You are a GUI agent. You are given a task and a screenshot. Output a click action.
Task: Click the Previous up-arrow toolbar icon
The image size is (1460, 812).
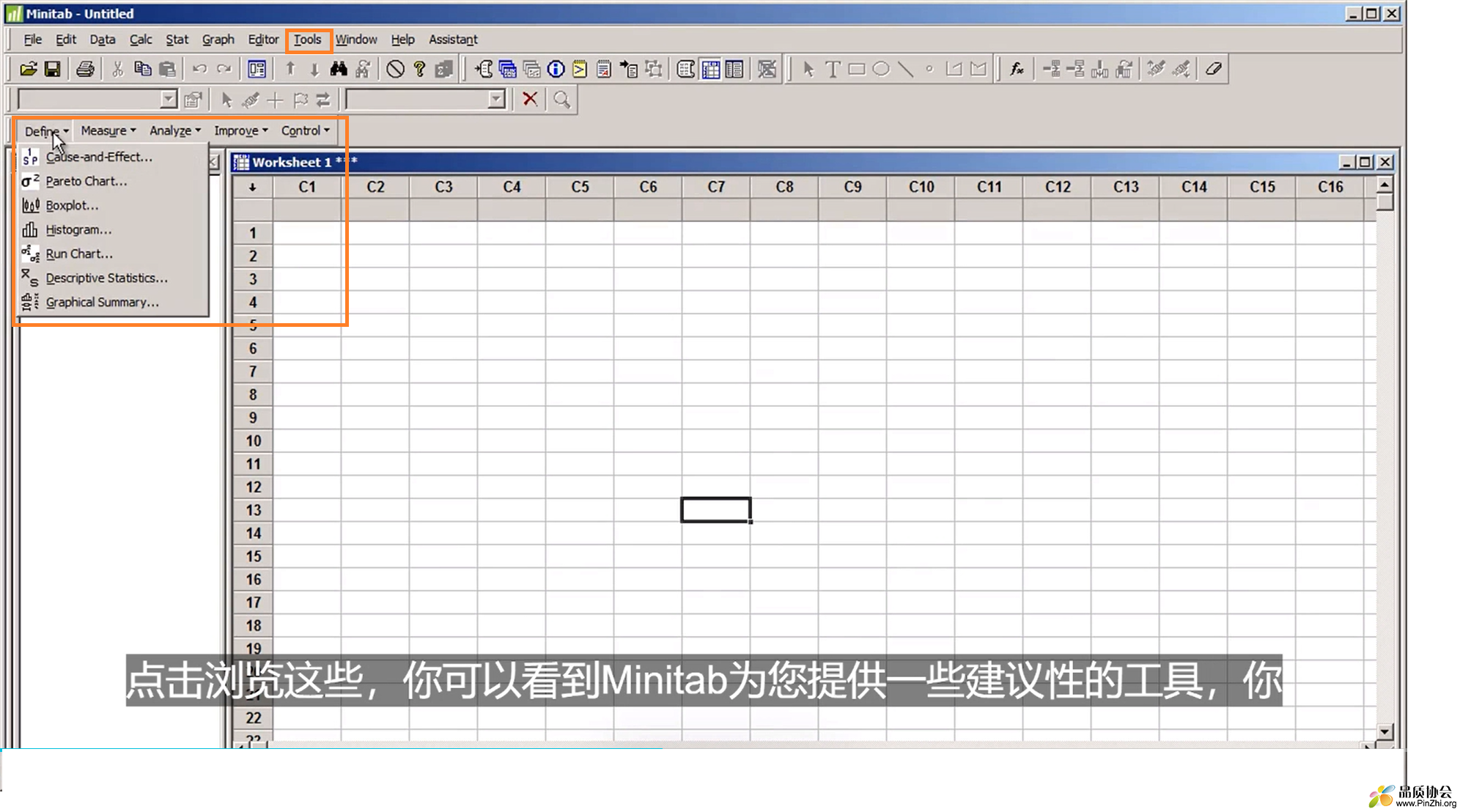point(290,69)
